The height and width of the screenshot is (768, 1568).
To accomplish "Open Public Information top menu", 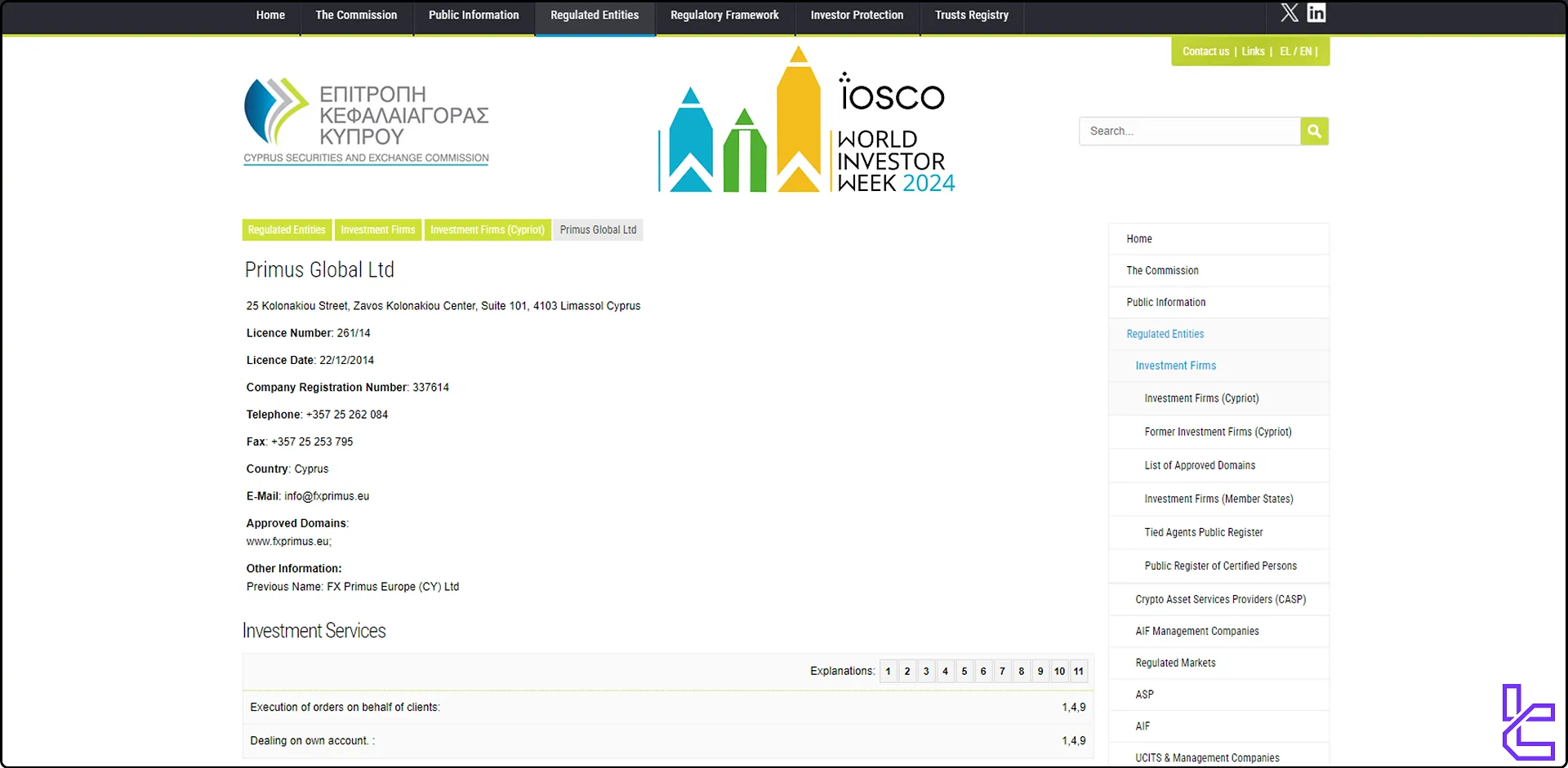I will (x=474, y=16).
